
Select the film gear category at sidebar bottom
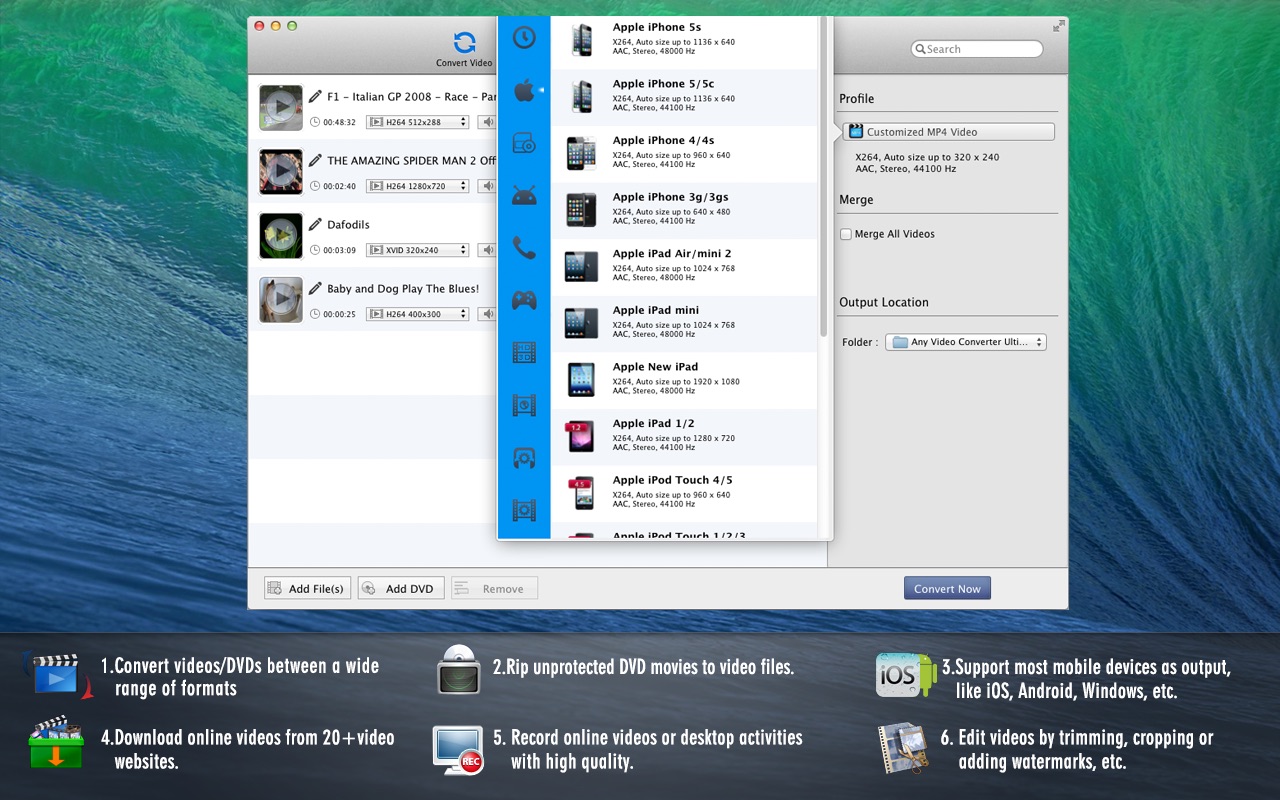[x=524, y=510]
